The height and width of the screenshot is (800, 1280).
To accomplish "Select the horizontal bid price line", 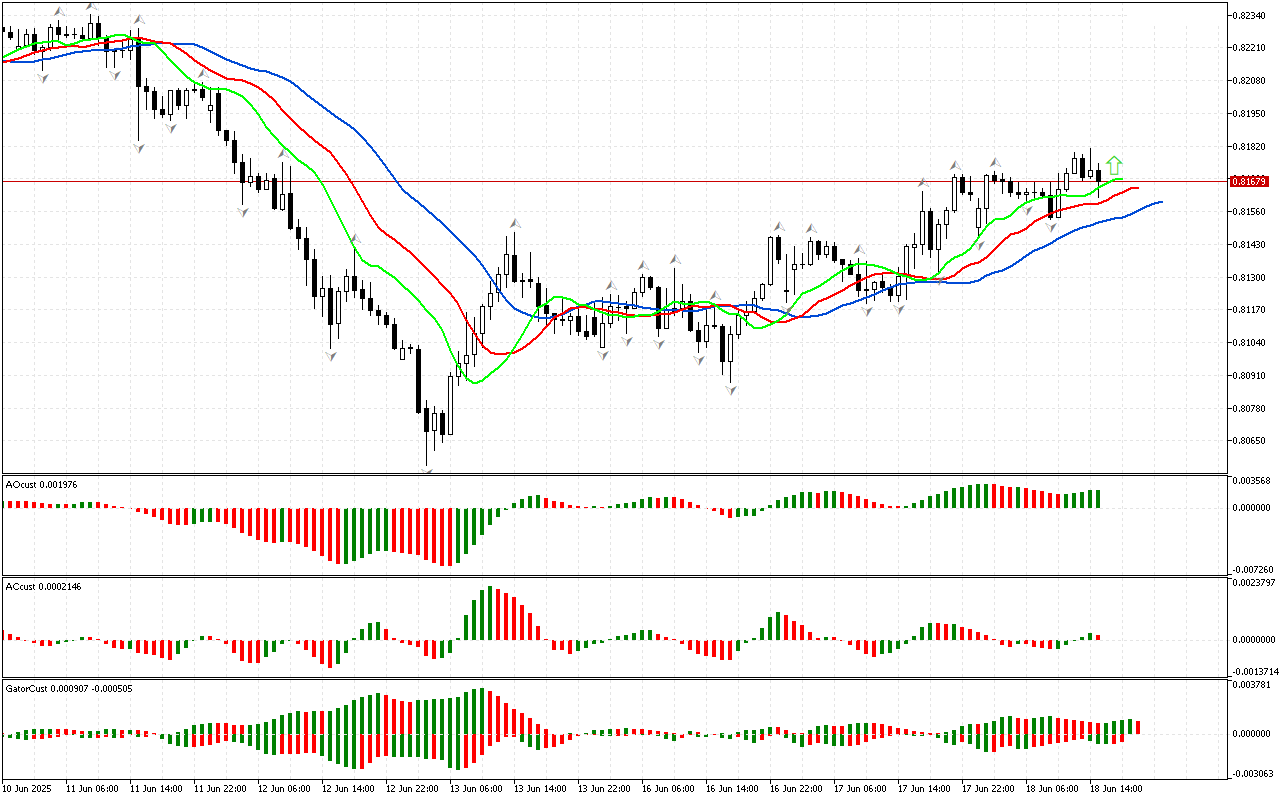I will coord(600,181).
